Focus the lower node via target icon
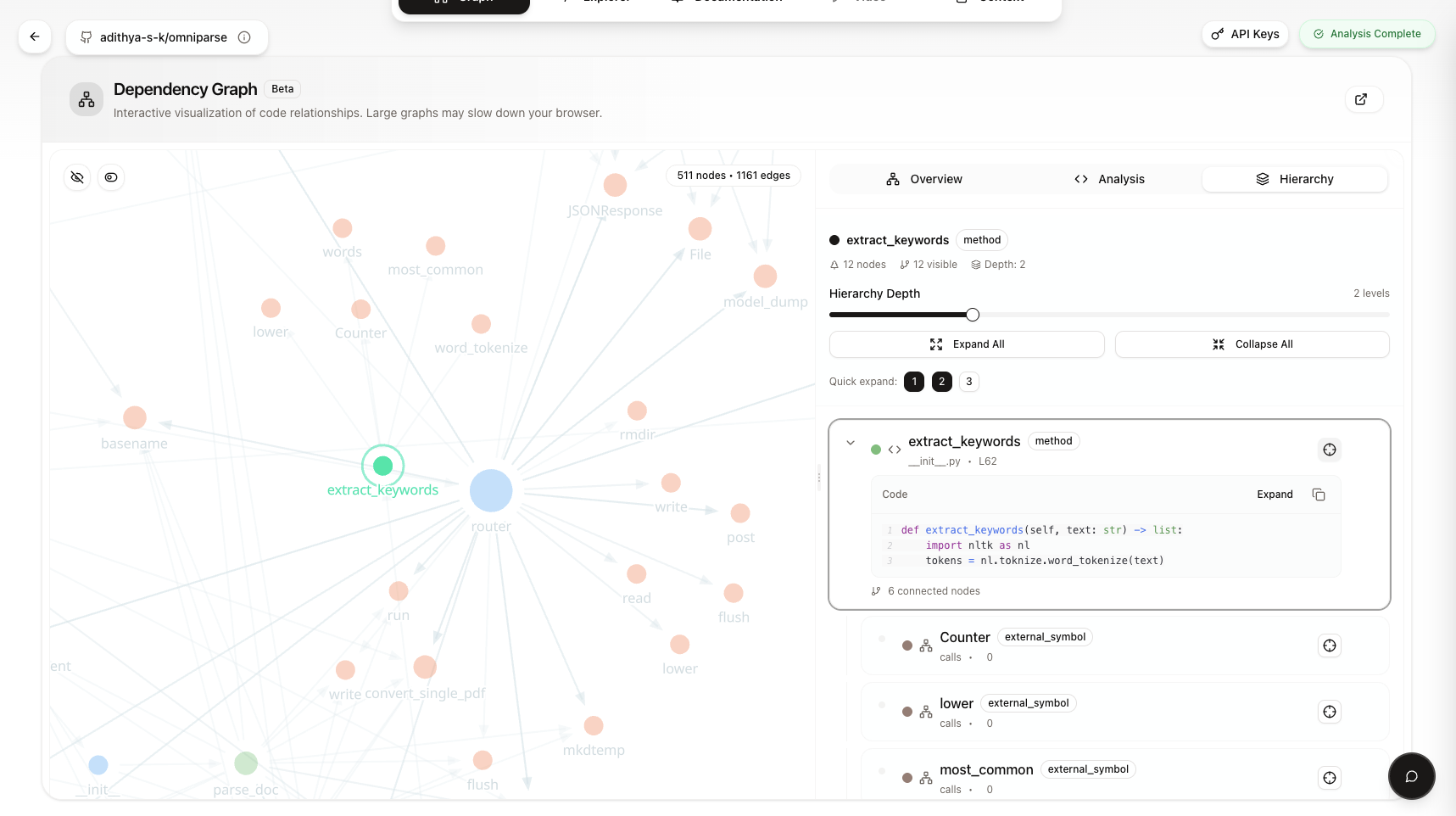1456x816 pixels. point(1330,712)
